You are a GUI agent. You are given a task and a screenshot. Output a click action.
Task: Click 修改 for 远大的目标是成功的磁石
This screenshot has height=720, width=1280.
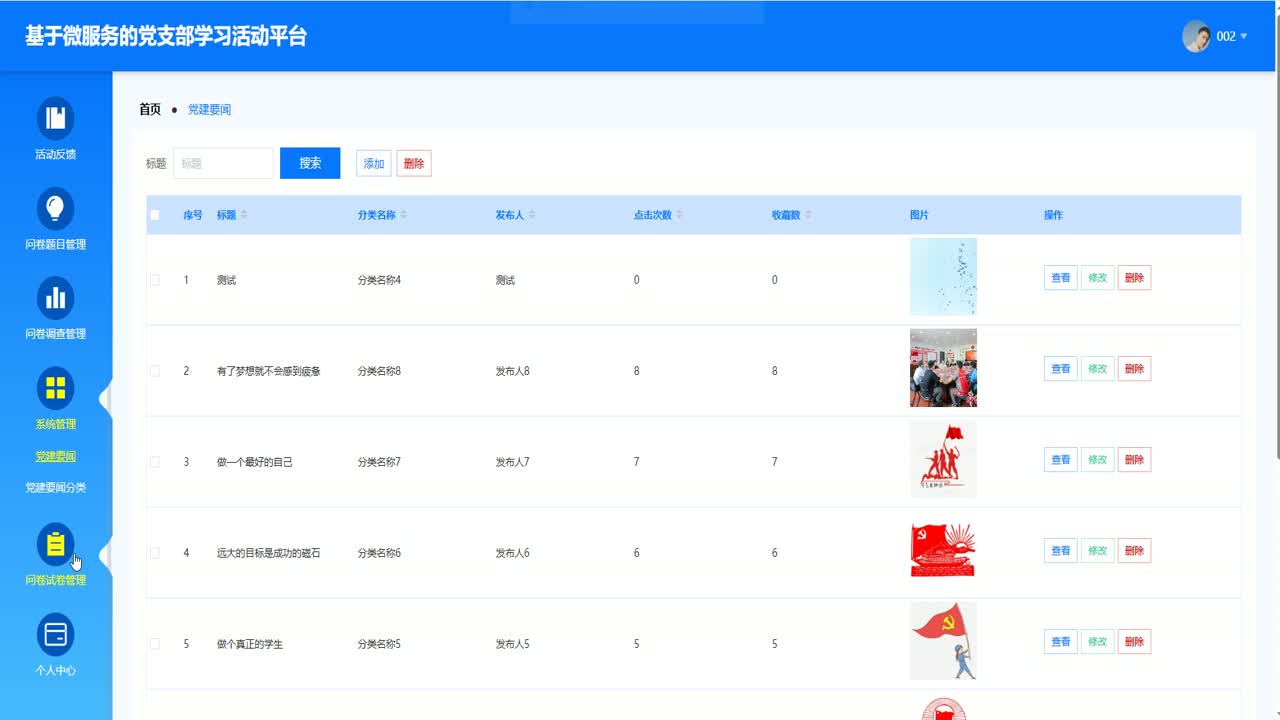click(1097, 551)
